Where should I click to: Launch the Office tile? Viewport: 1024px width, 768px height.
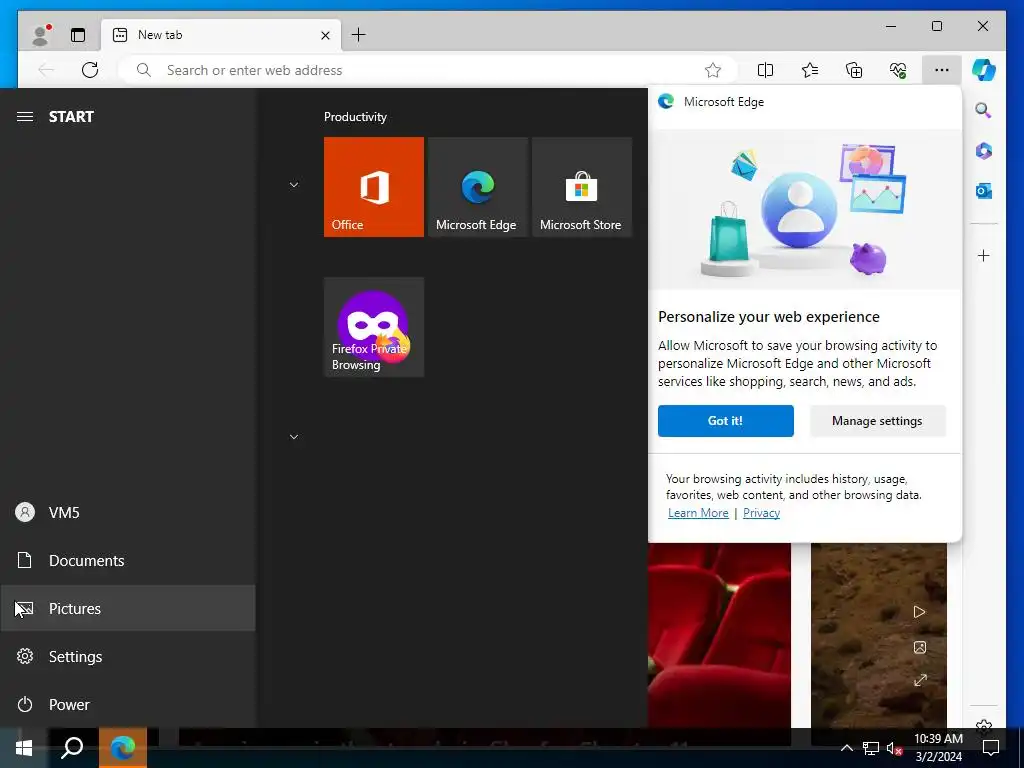(374, 187)
